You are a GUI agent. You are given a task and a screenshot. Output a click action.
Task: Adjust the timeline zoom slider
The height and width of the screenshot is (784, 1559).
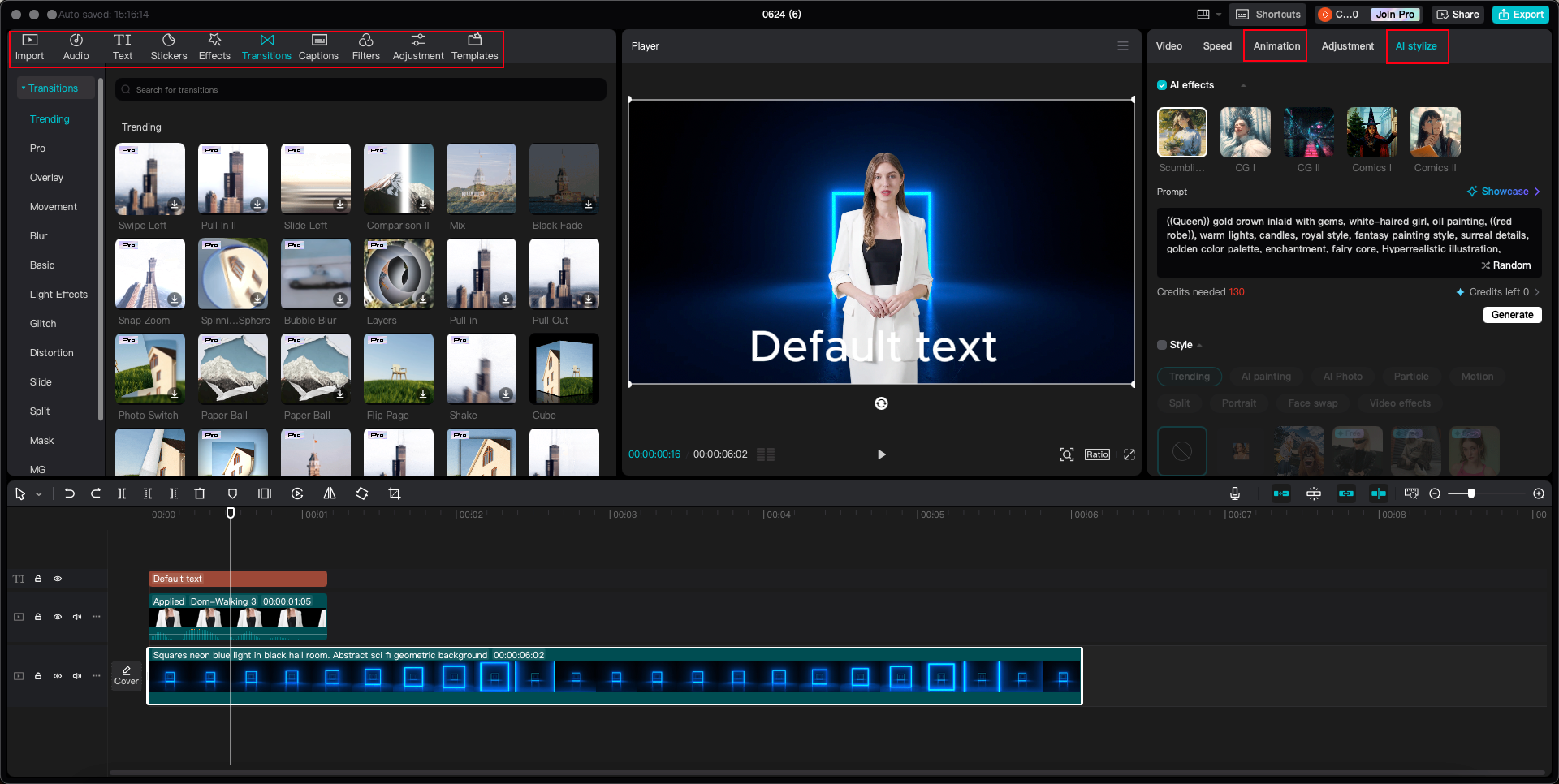[x=1470, y=493]
